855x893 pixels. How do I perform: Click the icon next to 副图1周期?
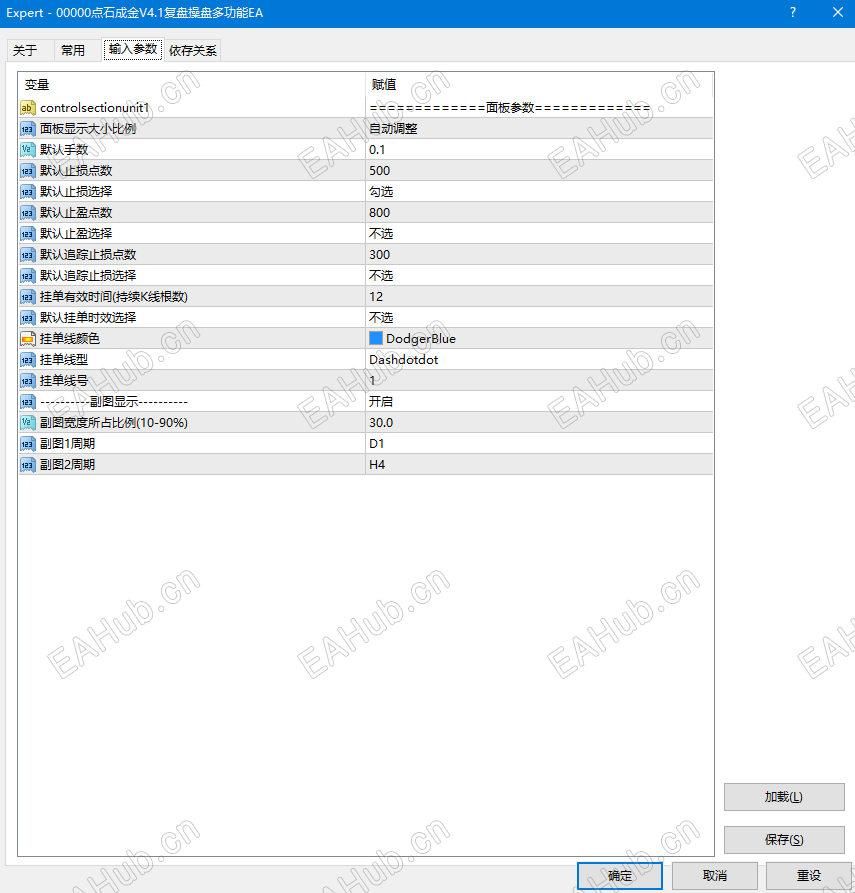tap(27, 444)
